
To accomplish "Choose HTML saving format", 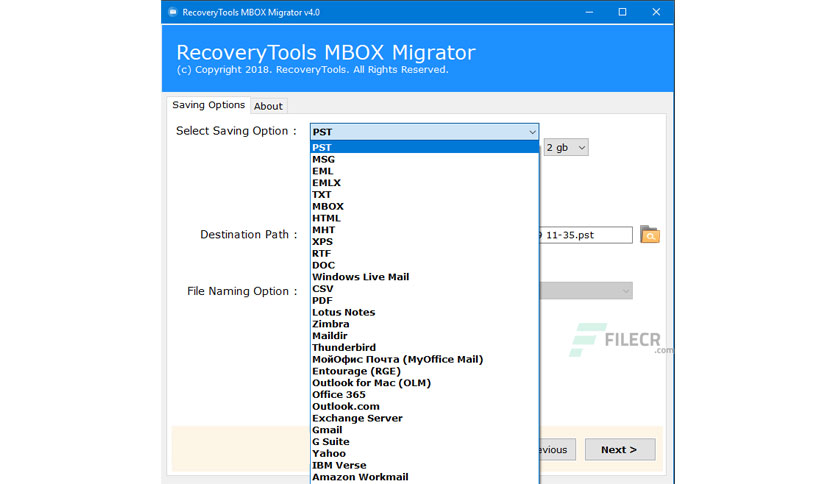I will click(x=424, y=218).
